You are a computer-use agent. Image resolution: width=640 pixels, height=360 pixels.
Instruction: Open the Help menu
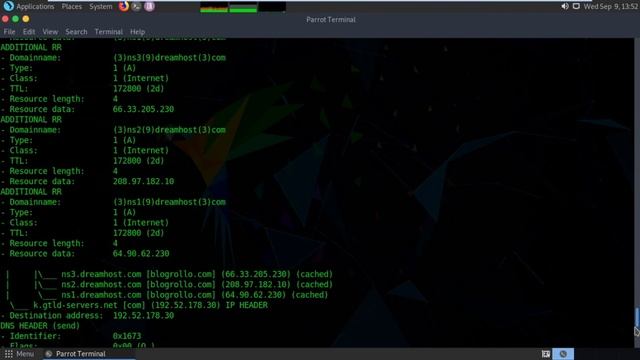[x=138, y=31]
